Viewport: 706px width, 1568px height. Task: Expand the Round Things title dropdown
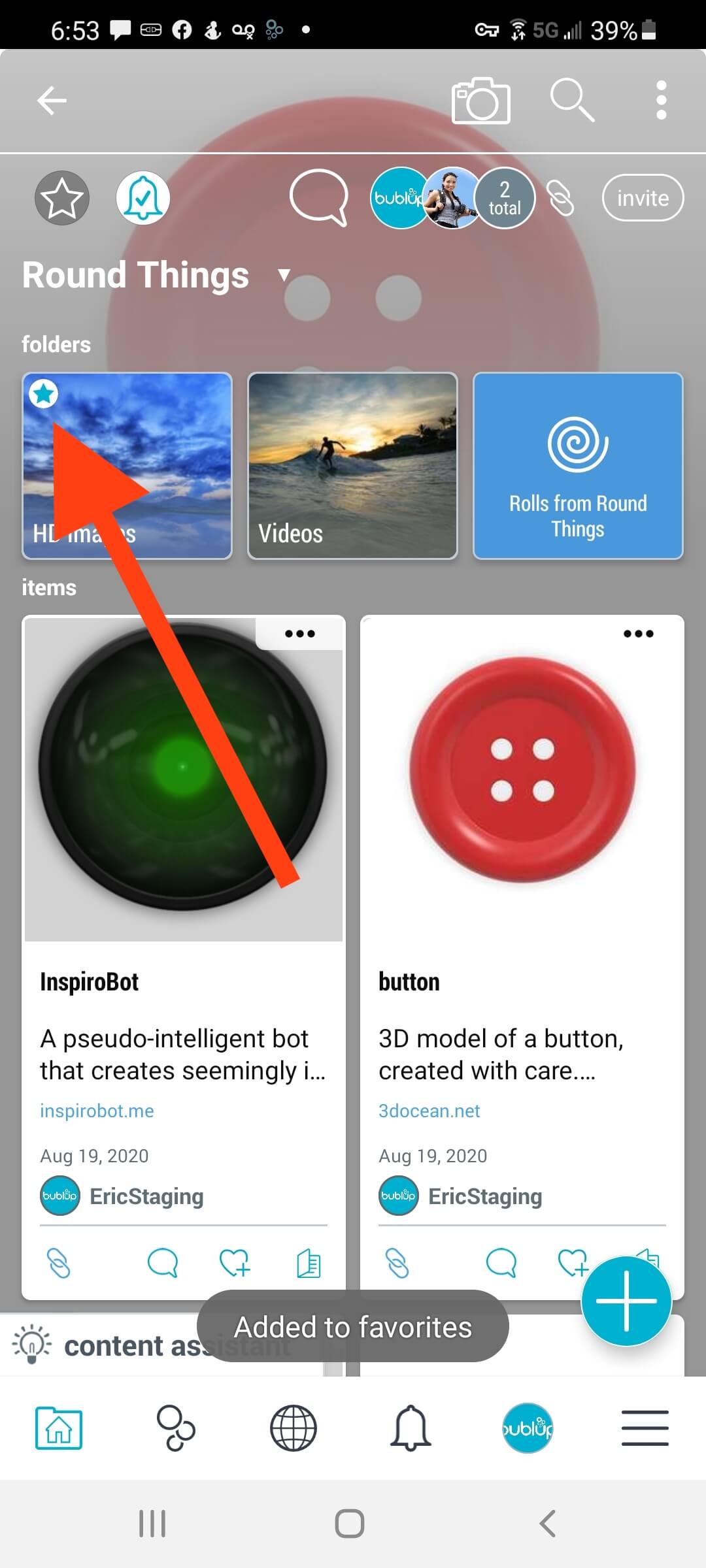tap(284, 274)
